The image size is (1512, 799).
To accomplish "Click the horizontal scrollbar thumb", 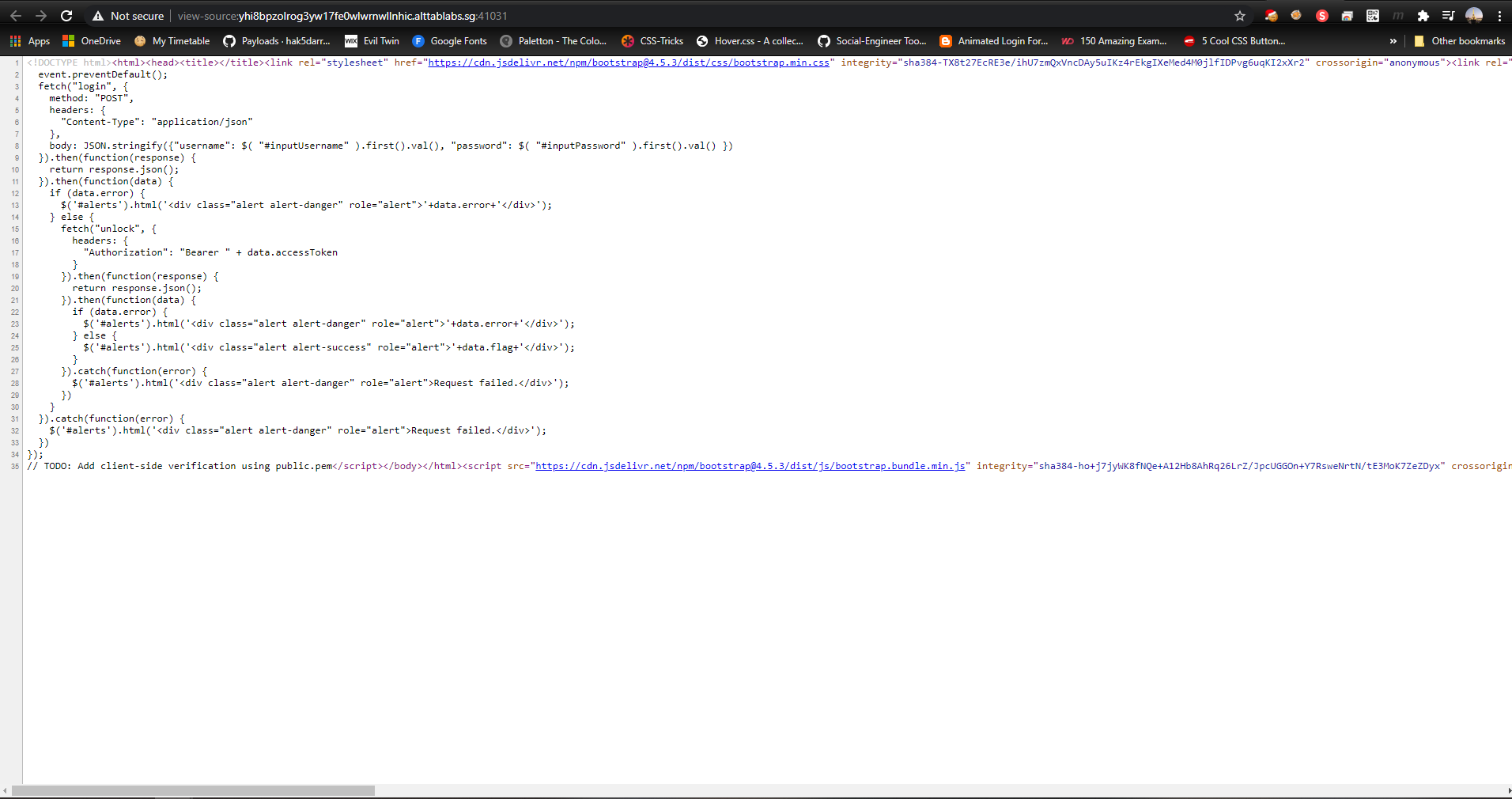I will tap(193, 790).
